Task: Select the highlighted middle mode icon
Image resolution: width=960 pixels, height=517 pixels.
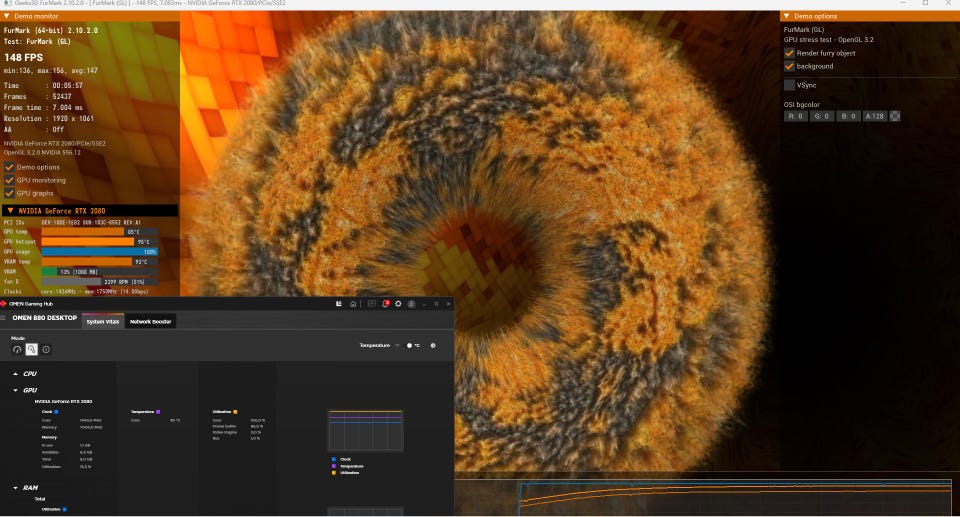Action: pos(31,349)
